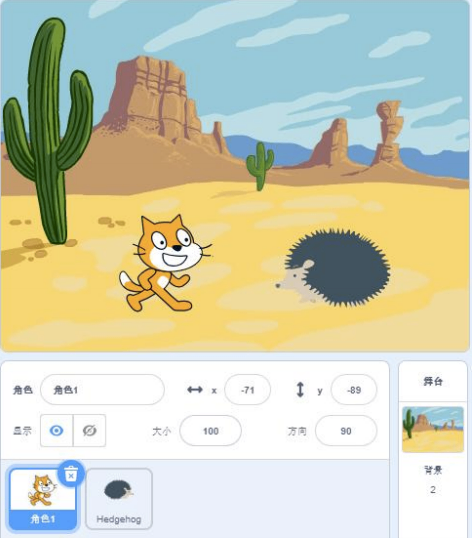Image resolution: width=473 pixels, height=540 pixels.
Task: Click the large cactus on the stage
Action: point(48,131)
